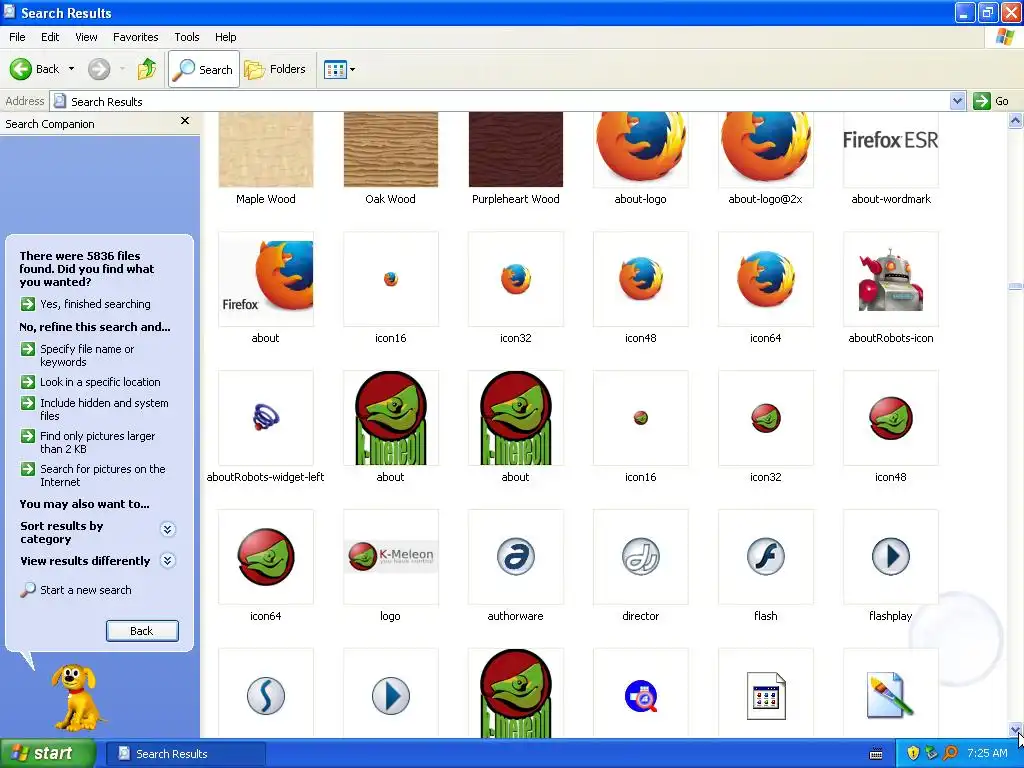Viewport: 1024px width, 768px height.
Task: Select the about-wordmark Firefox ESR image
Action: point(891,150)
